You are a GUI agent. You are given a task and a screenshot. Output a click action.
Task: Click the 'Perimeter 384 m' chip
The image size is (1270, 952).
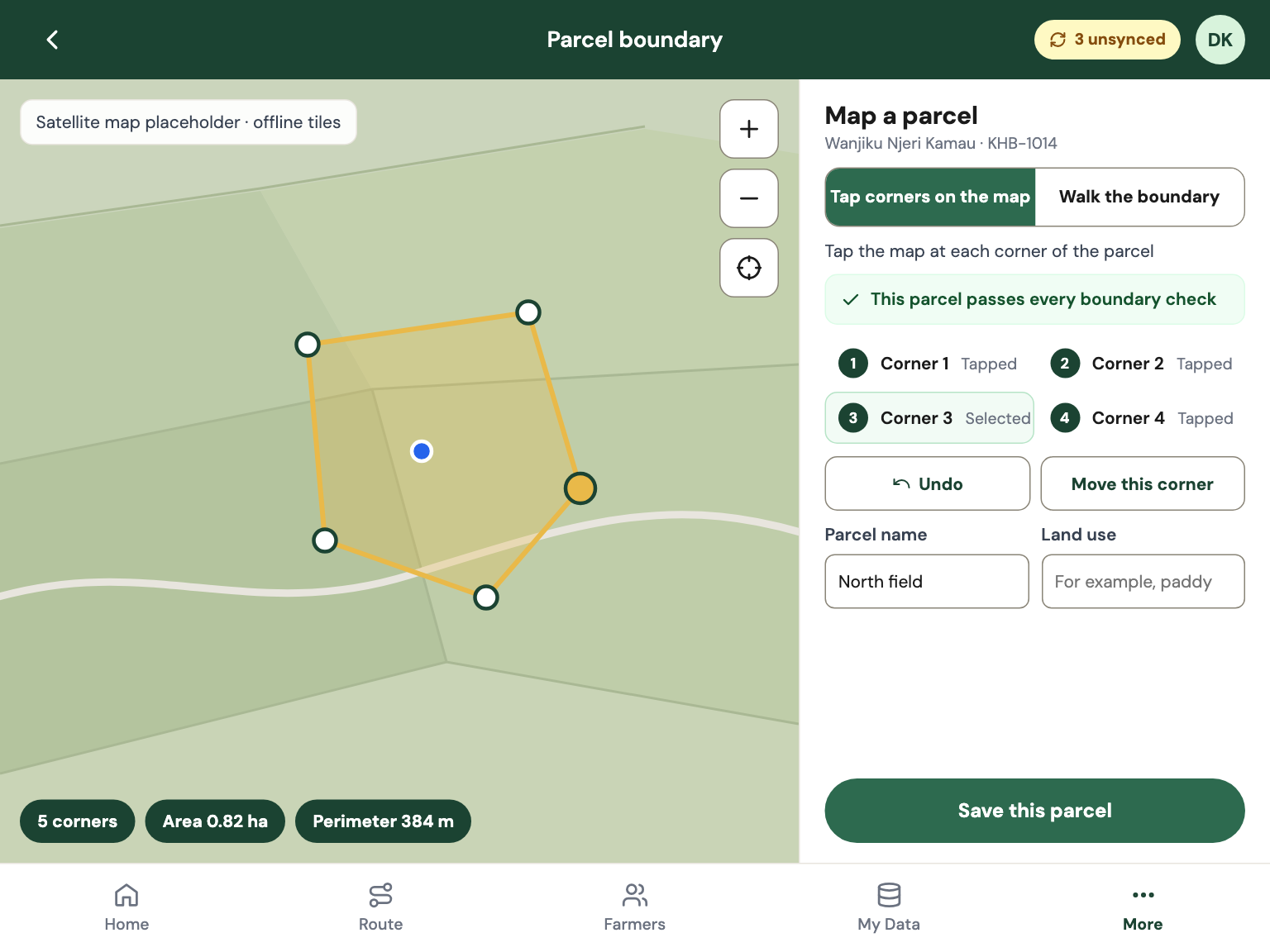coord(383,821)
